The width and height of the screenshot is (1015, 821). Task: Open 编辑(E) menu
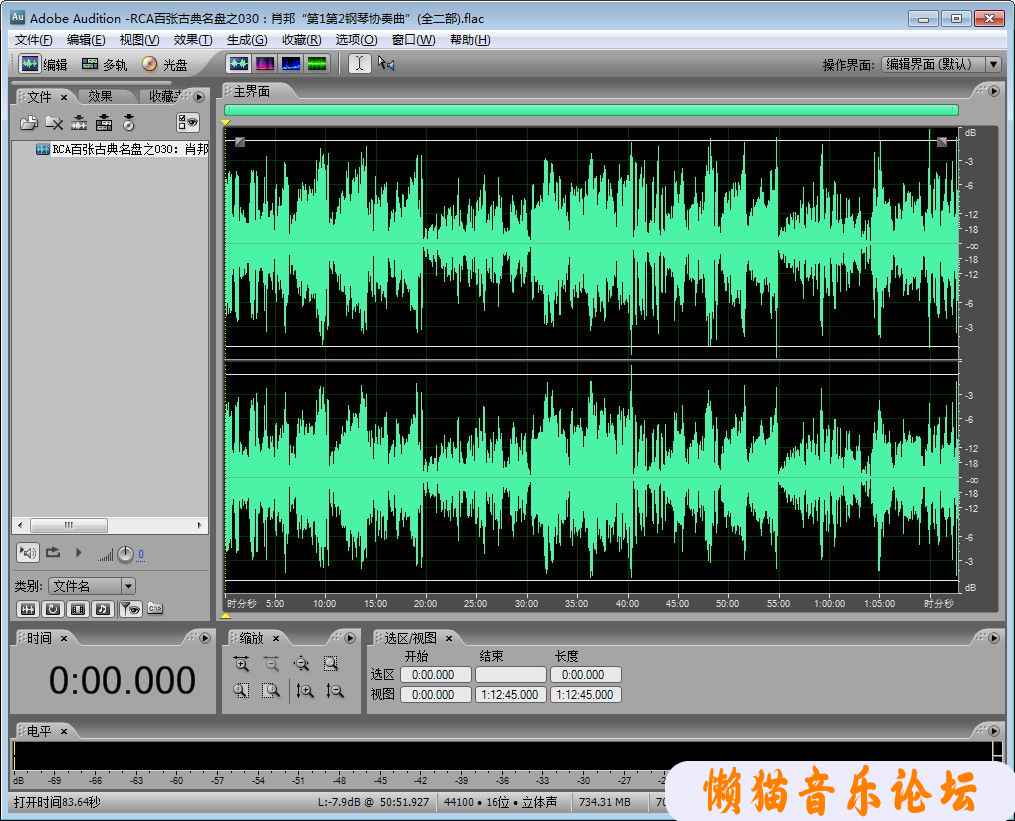(86, 40)
